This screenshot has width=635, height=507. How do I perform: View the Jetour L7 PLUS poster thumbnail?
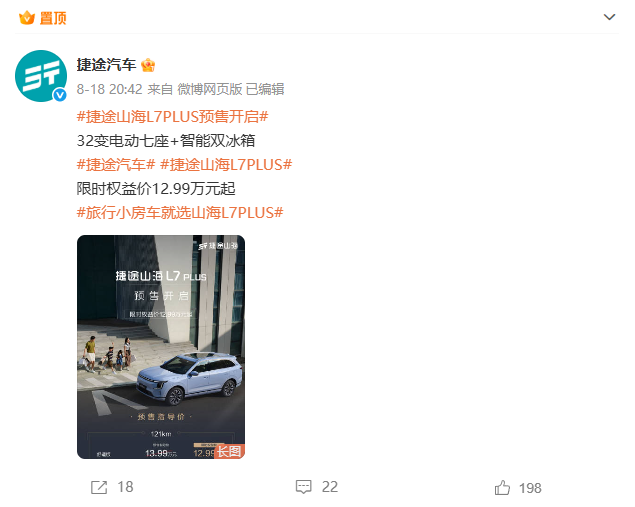[x=161, y=347]
